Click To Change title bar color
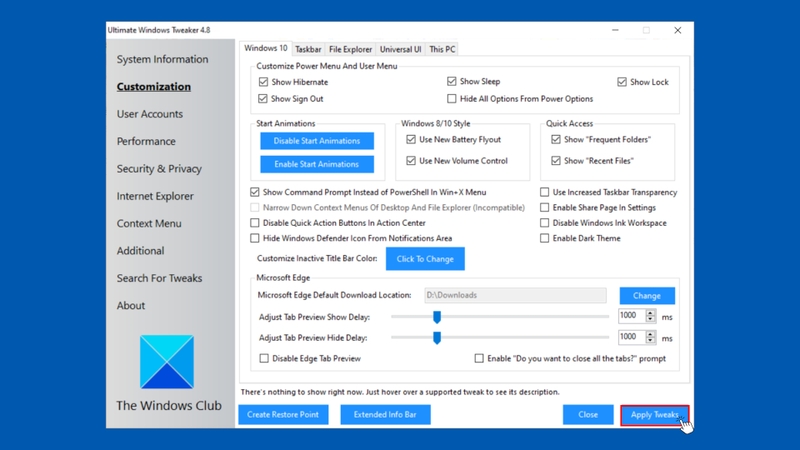This screenshot has width=800, height=450. pos(425,259)
